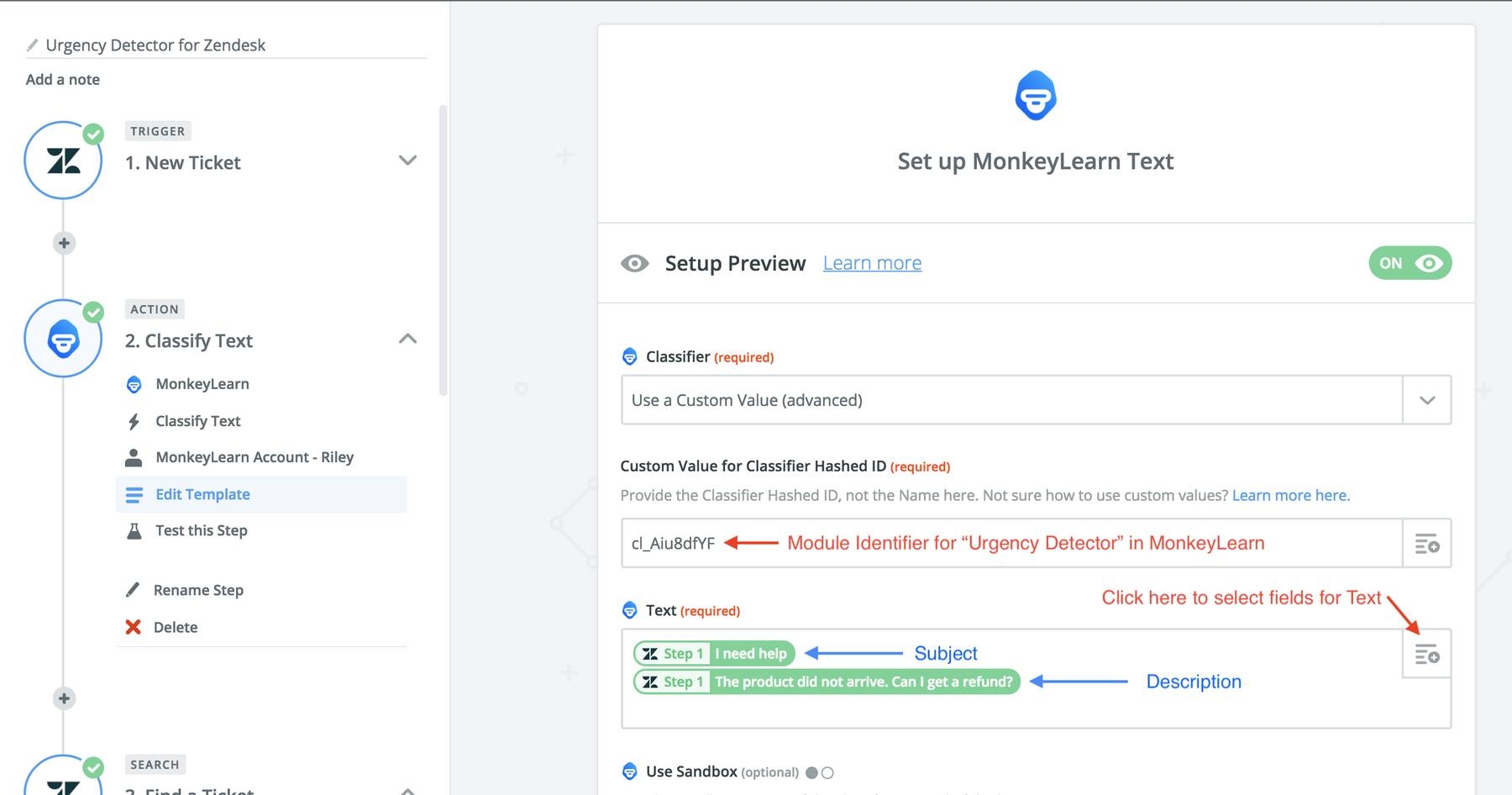This screenshot has width=1512, height=795.
Task: Click Rename Step option
Action: coord(198,590)
